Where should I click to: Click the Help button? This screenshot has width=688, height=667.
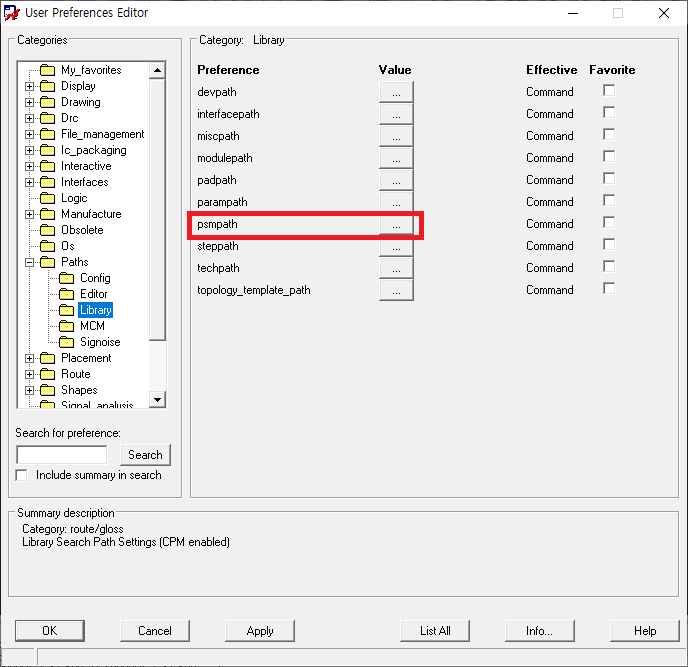pos(645,631)
